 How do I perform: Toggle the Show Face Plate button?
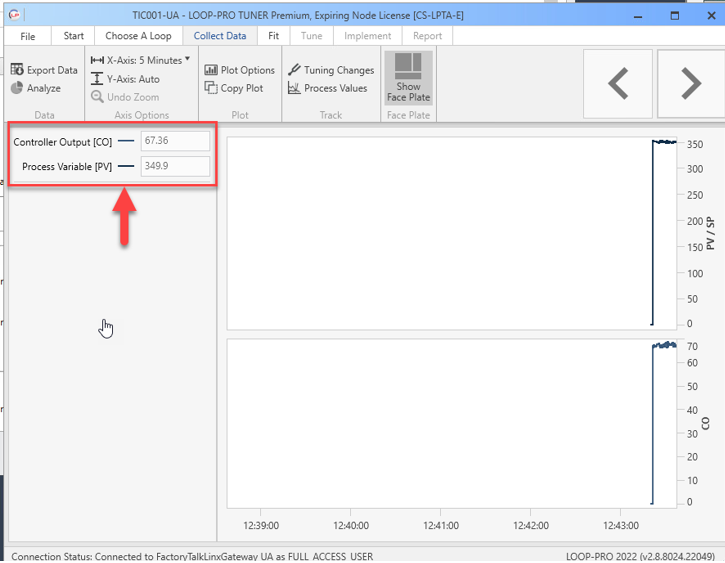tap(408, 78)
